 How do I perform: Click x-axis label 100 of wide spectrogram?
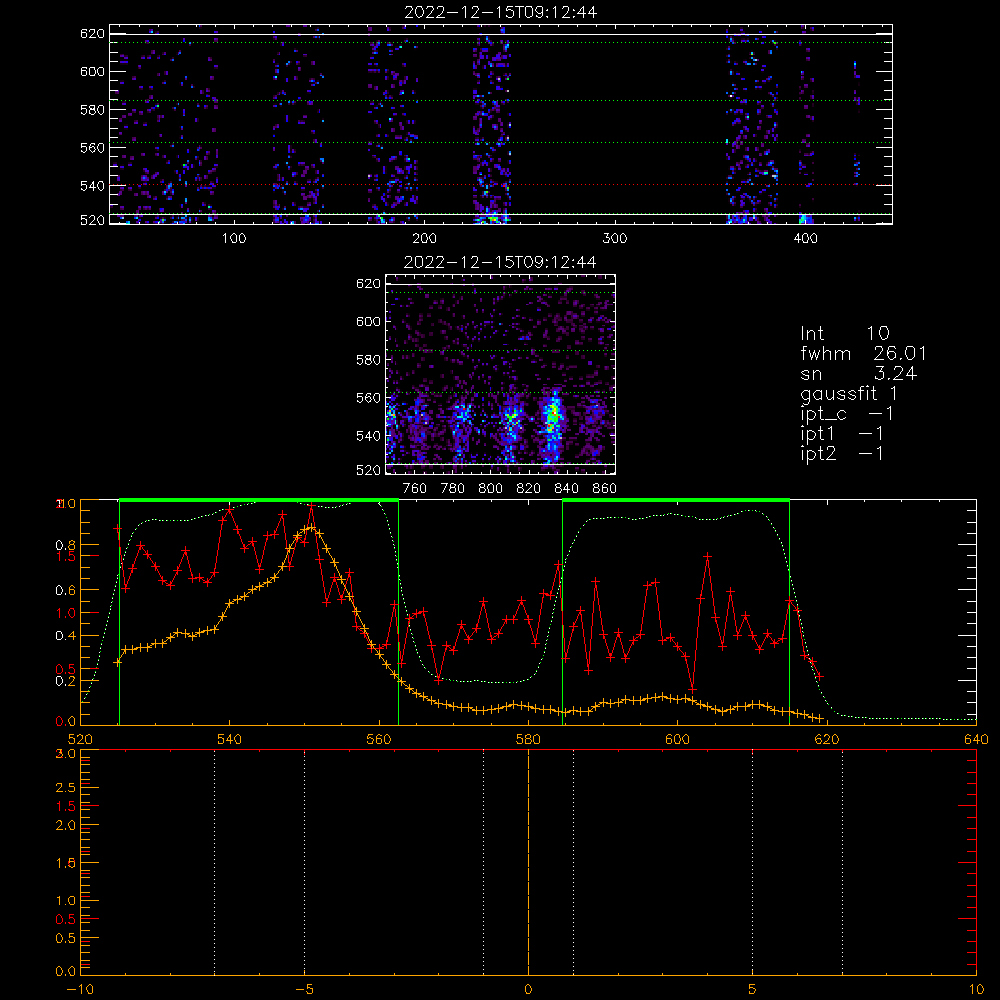pyautogui.click(x=233, y=239)
